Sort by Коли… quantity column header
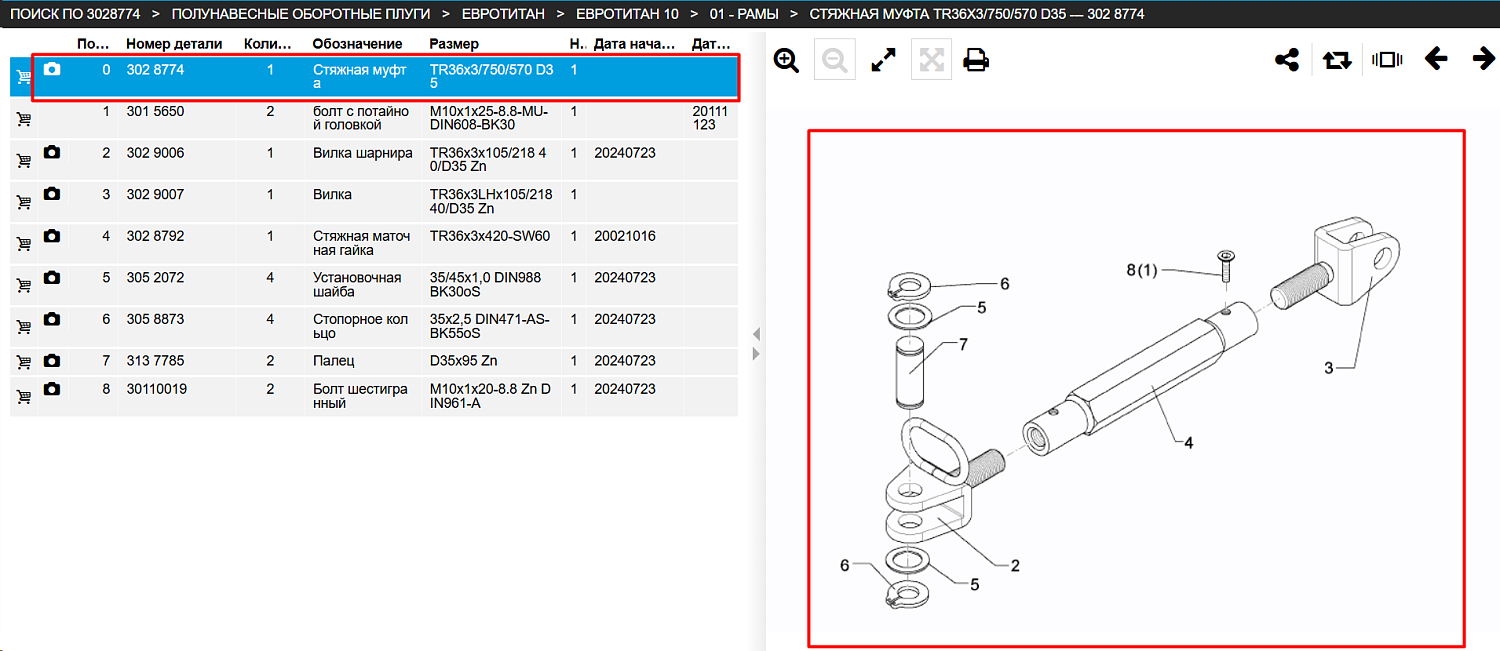 pyautogui.click(x=267, y=44)
